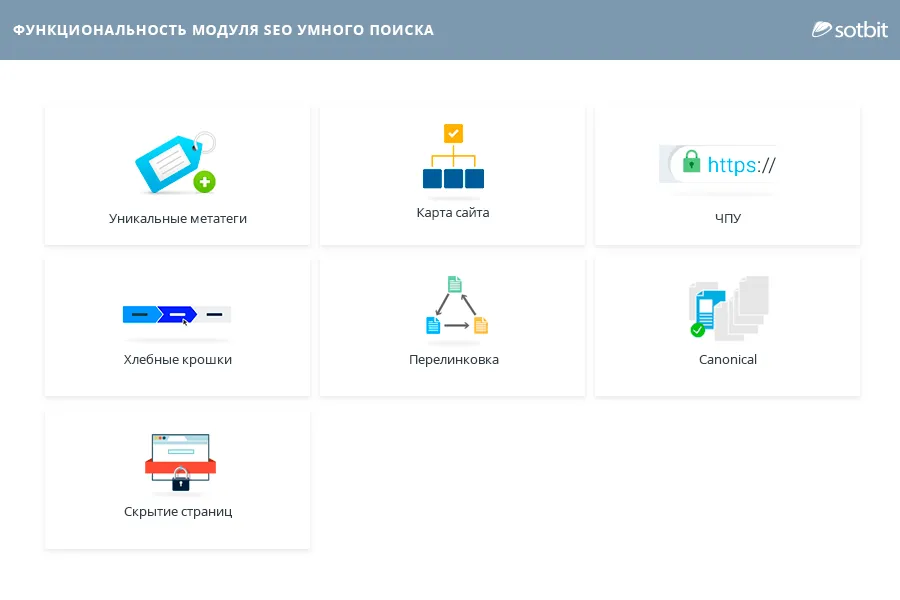Click the blue tag icon for unique metatags
The width and height of the screenshot is (900, 600).
pos(176,162)
